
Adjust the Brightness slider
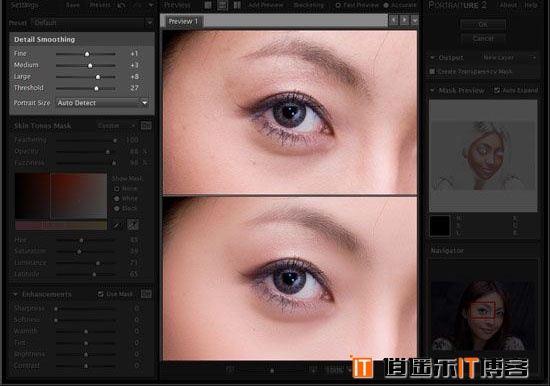click(x=86, y=354)
